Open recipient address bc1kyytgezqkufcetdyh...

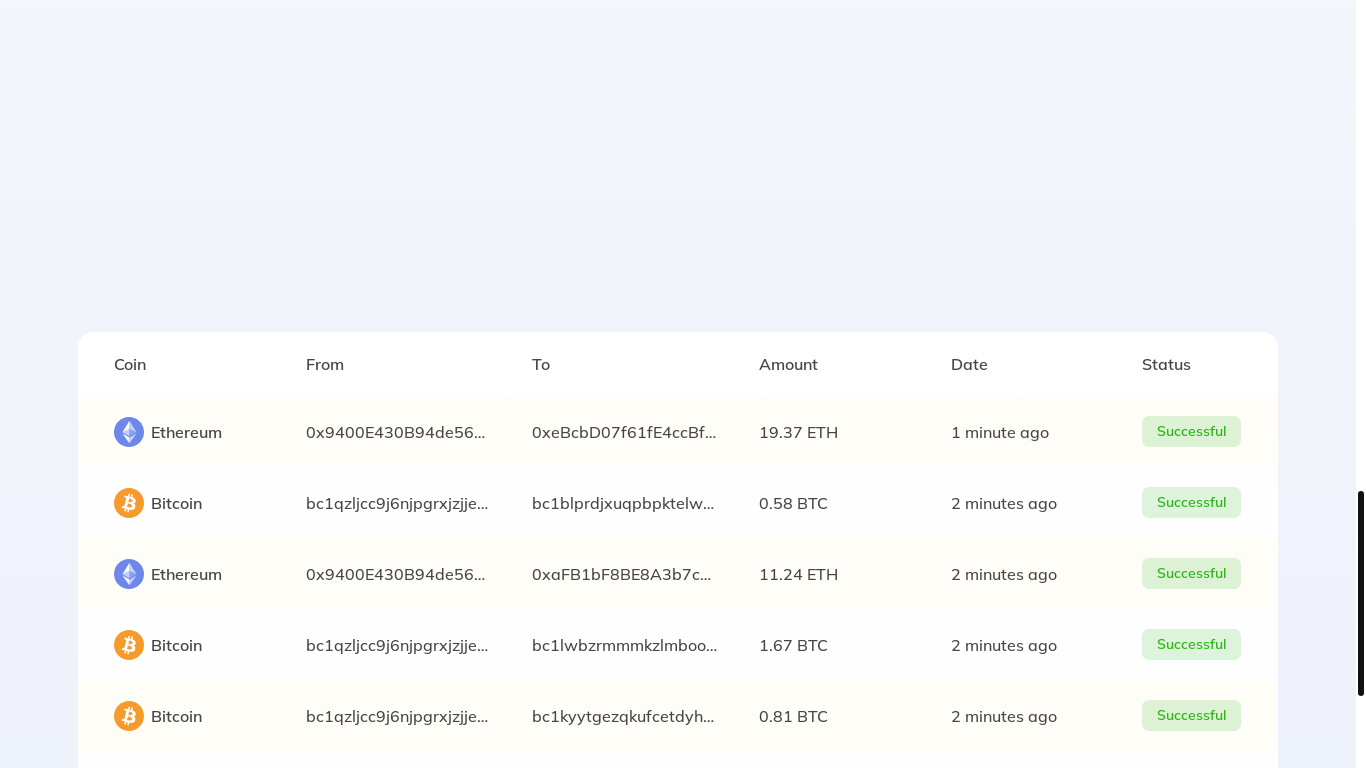pos(623,717)
